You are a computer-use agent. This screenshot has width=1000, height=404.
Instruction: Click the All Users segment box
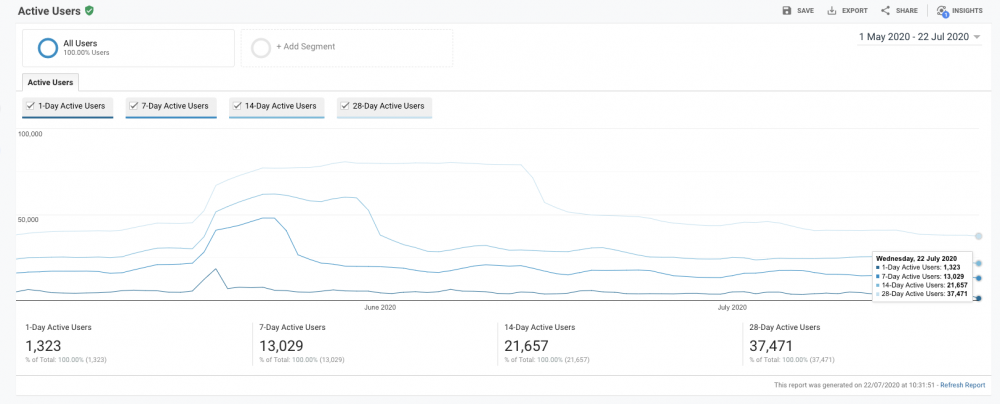click(128, 47)
